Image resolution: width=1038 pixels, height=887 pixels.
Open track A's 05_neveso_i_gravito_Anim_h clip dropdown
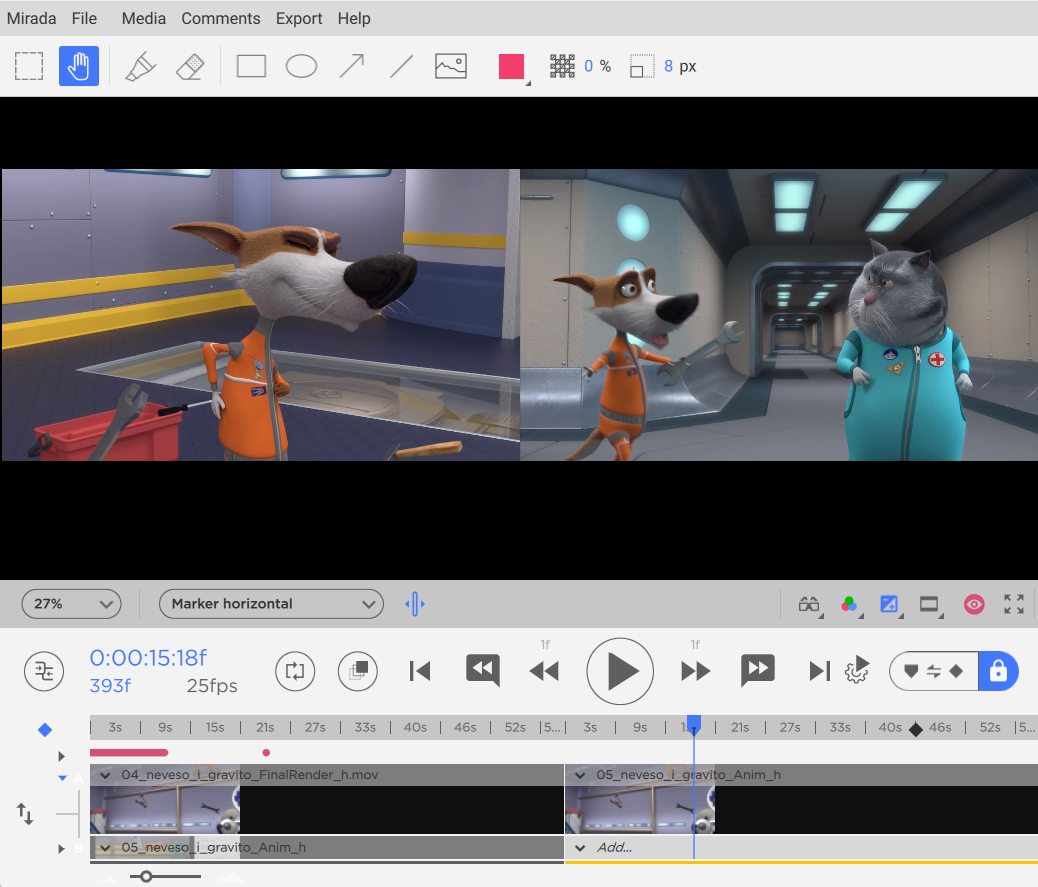click(x=580, y=775)
